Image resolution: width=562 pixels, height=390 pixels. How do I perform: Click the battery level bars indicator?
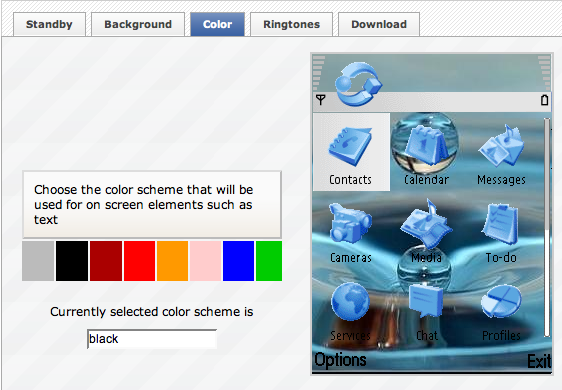[544, 73]
